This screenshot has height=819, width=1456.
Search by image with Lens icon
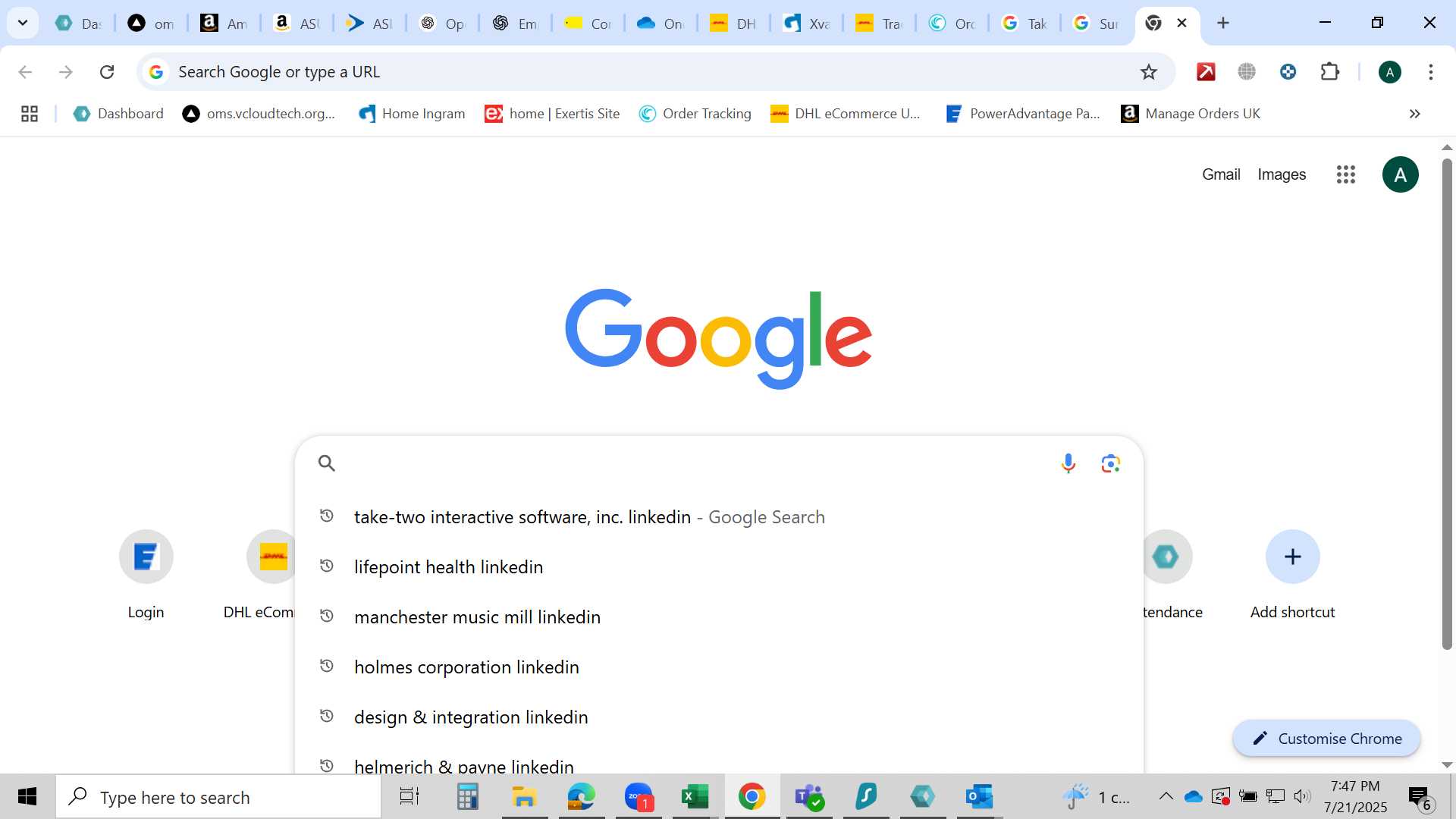(1110, 463)
